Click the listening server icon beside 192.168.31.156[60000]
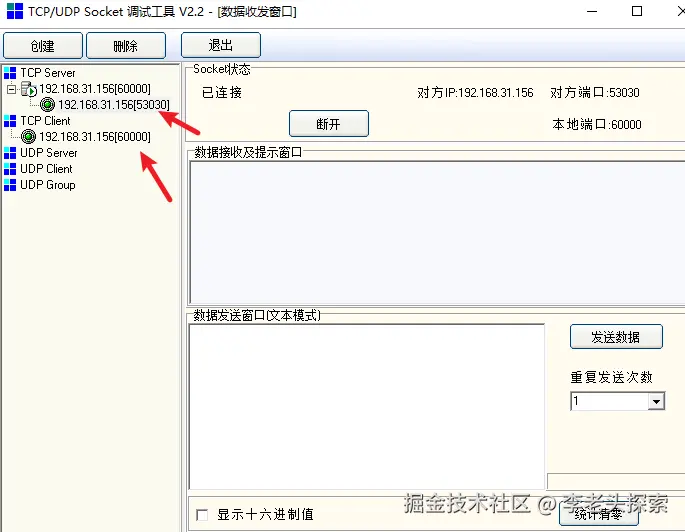The image size is (685, 532). (29, 89)
